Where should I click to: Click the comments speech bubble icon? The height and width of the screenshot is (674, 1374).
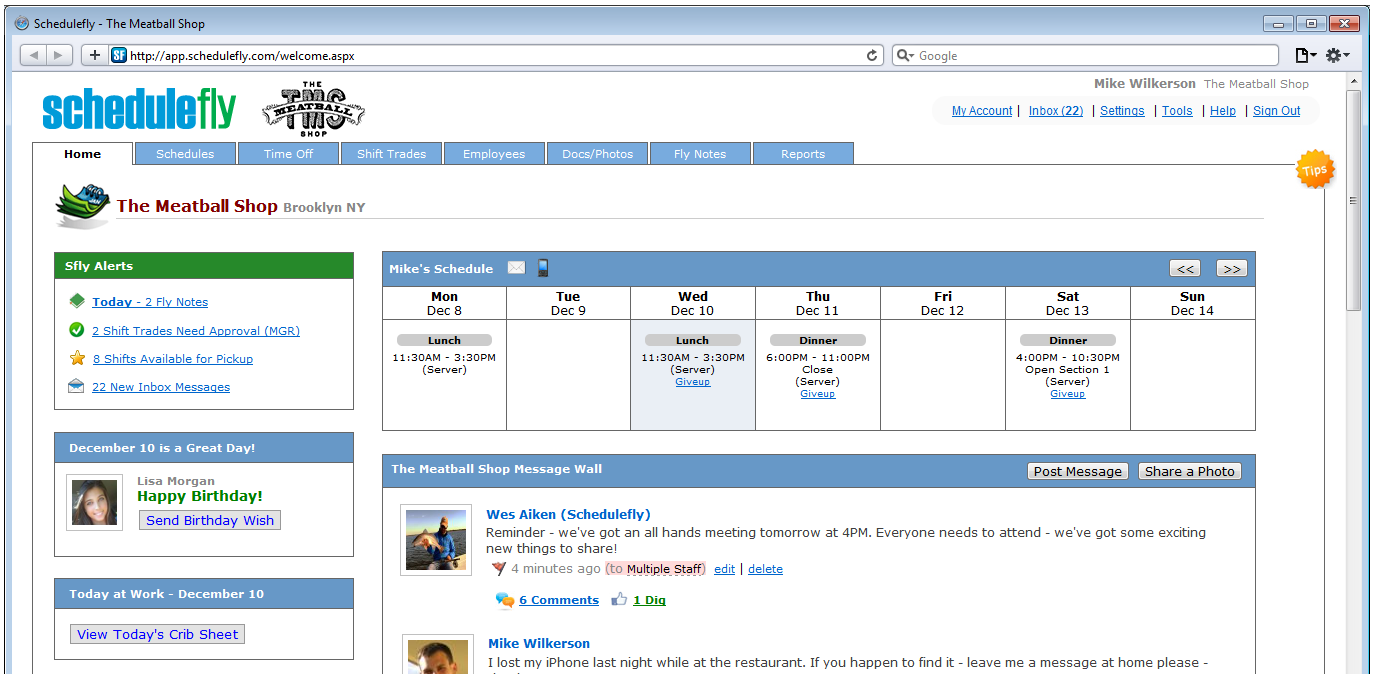[505, 600]
